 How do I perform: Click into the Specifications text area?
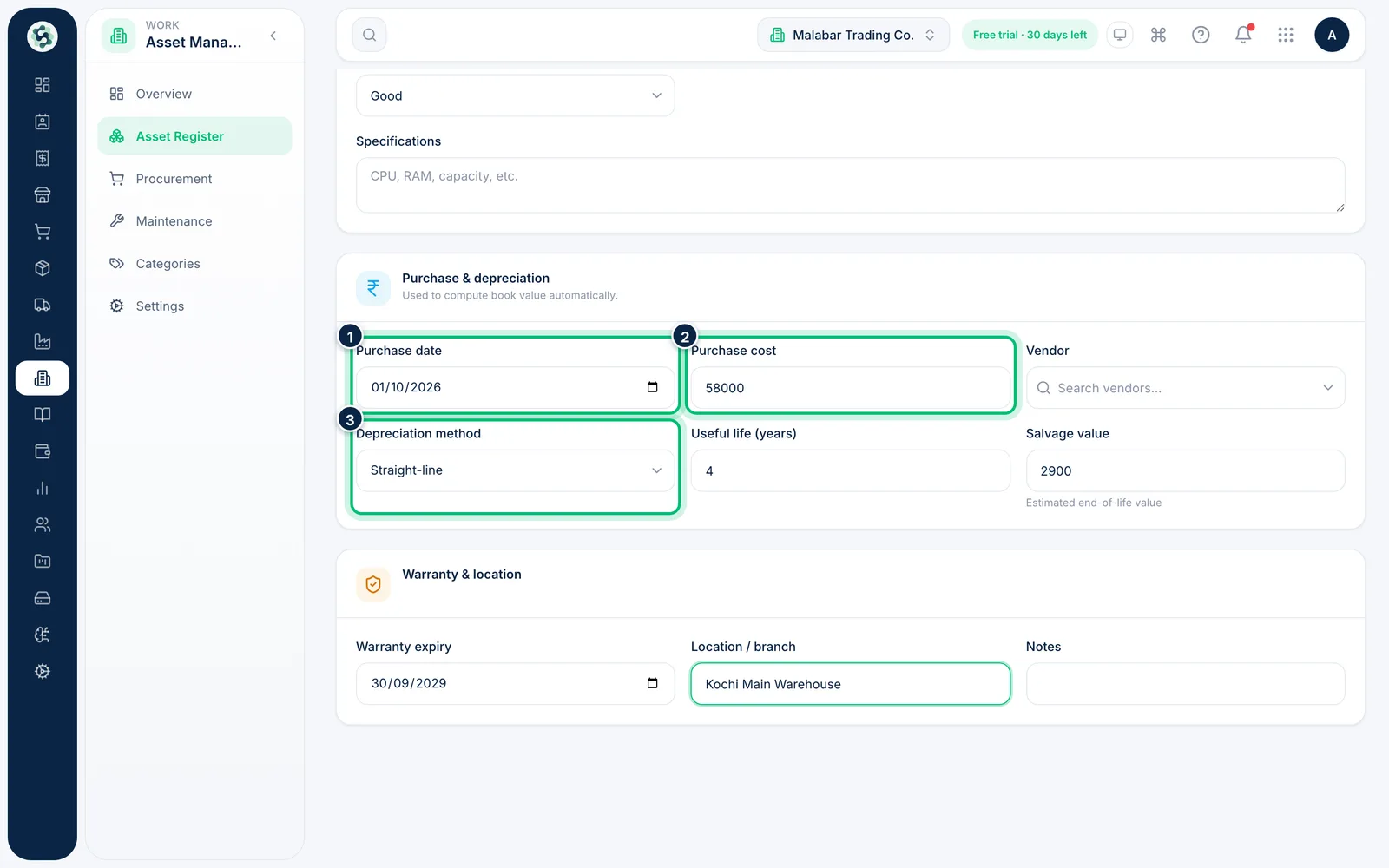click(850, 185)
